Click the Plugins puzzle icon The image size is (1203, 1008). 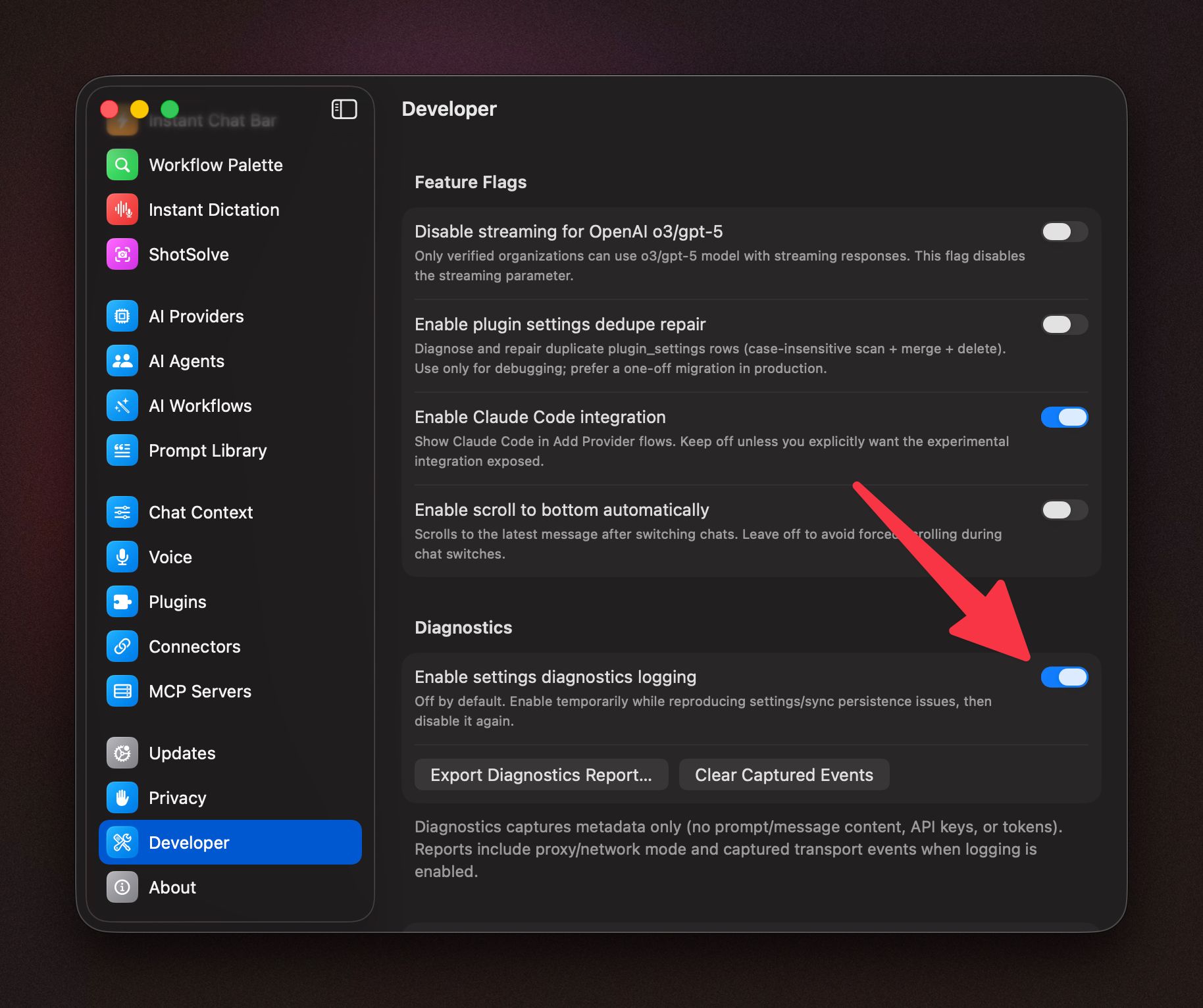(122, 601)
